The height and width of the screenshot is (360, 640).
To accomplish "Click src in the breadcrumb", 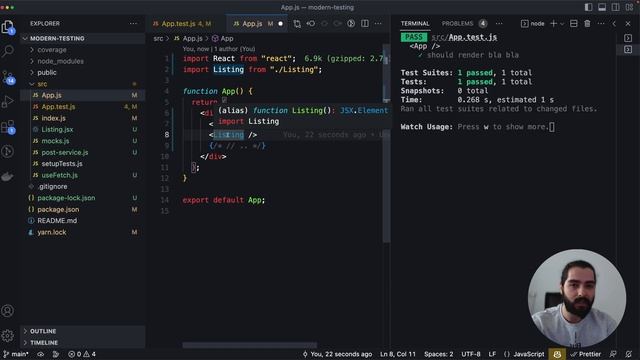I will pyautogui.click(x=158, y=38).
